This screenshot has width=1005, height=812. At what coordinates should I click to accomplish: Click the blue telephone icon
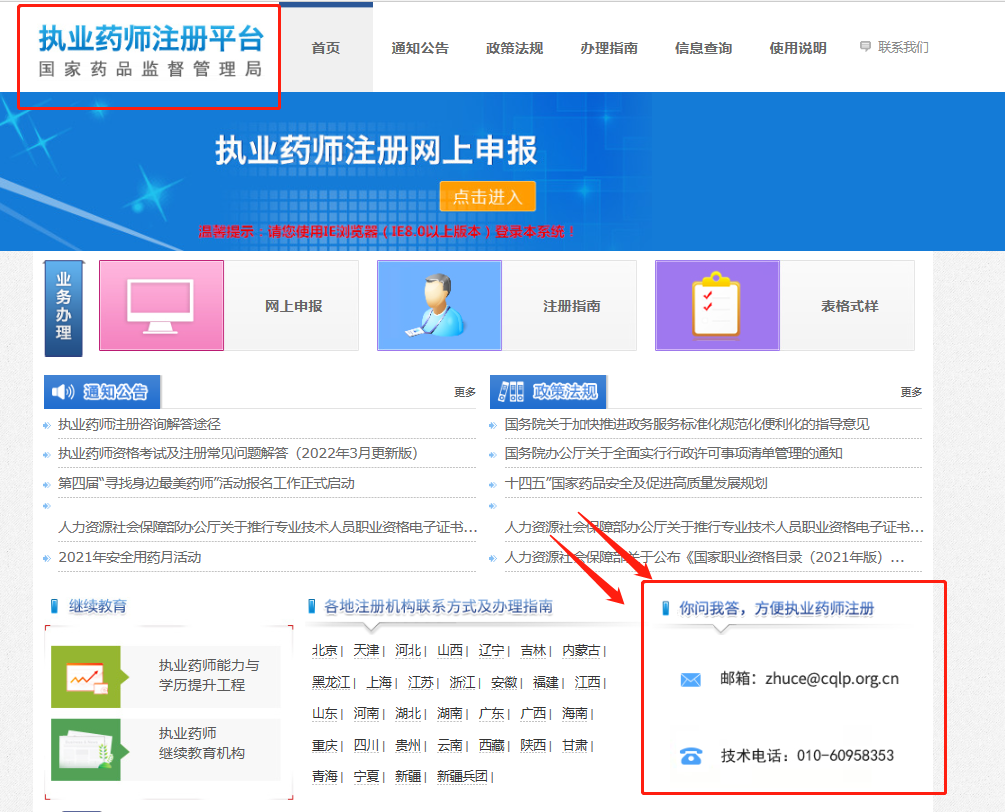coord(690,756)
